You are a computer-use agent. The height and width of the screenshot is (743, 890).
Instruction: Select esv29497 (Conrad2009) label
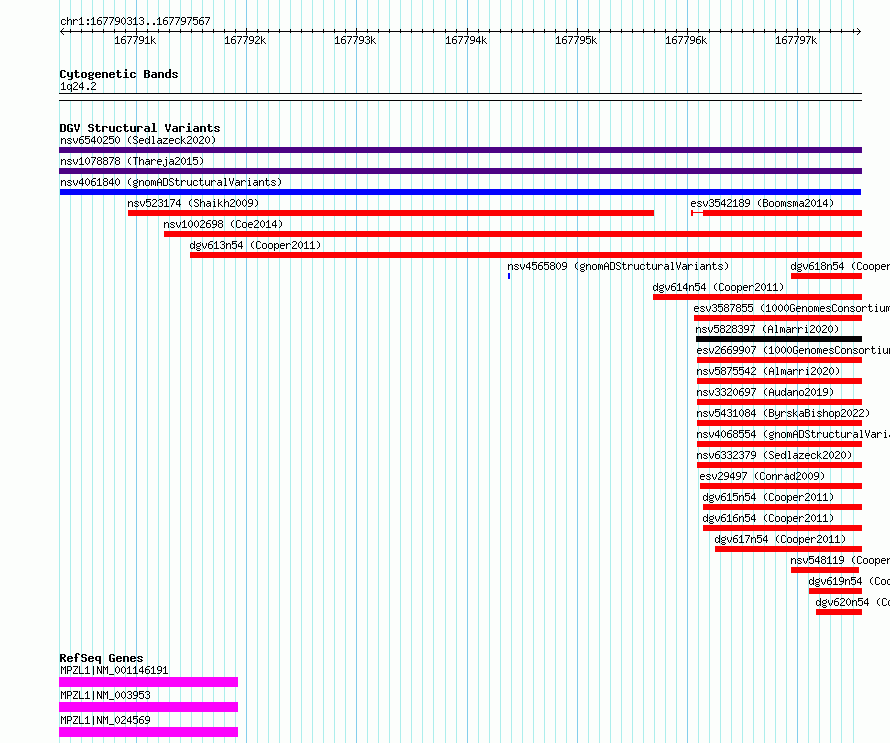(762, 476)
